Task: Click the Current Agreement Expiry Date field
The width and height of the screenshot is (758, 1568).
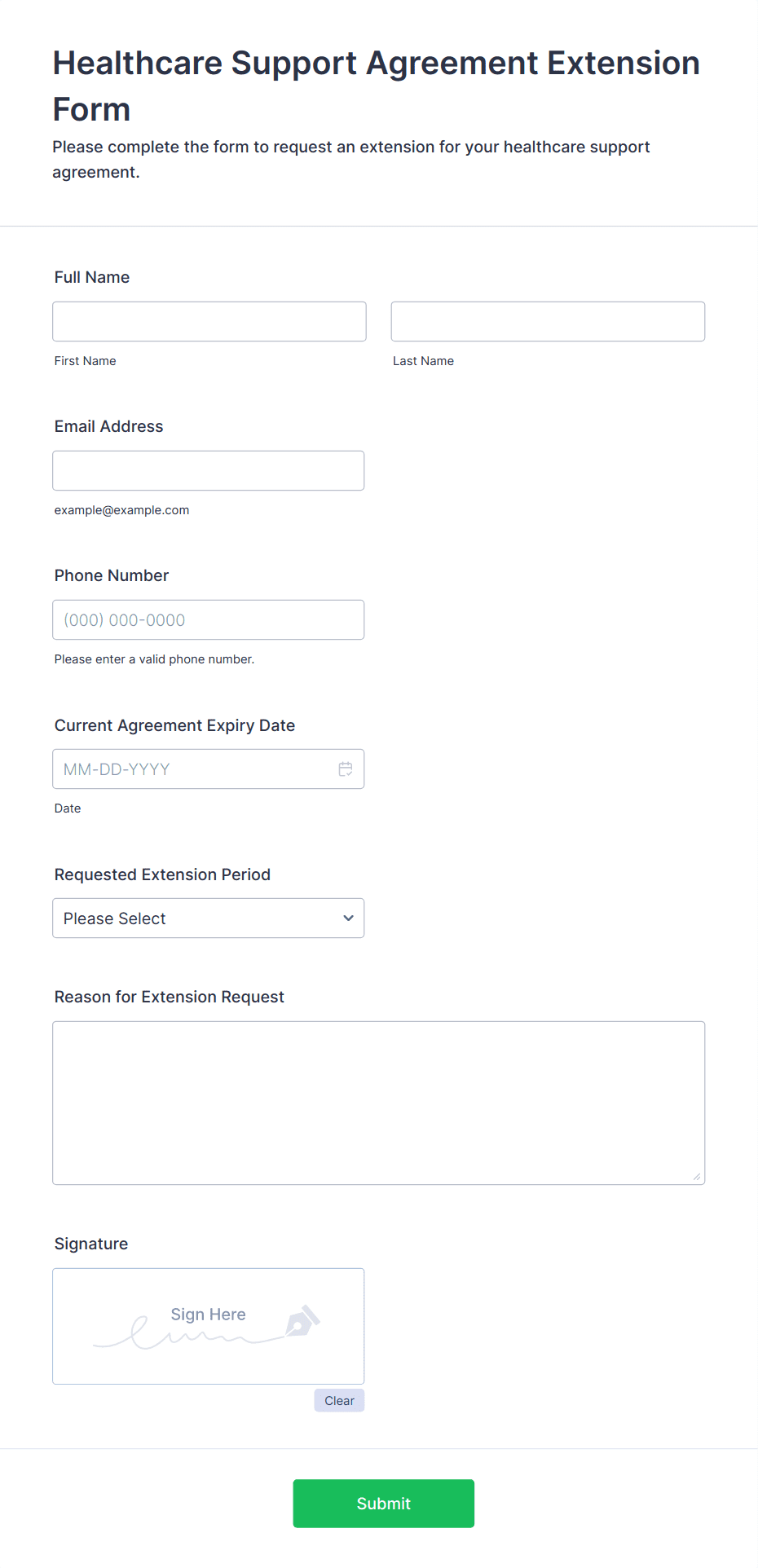Action: (x=209, y=769)
